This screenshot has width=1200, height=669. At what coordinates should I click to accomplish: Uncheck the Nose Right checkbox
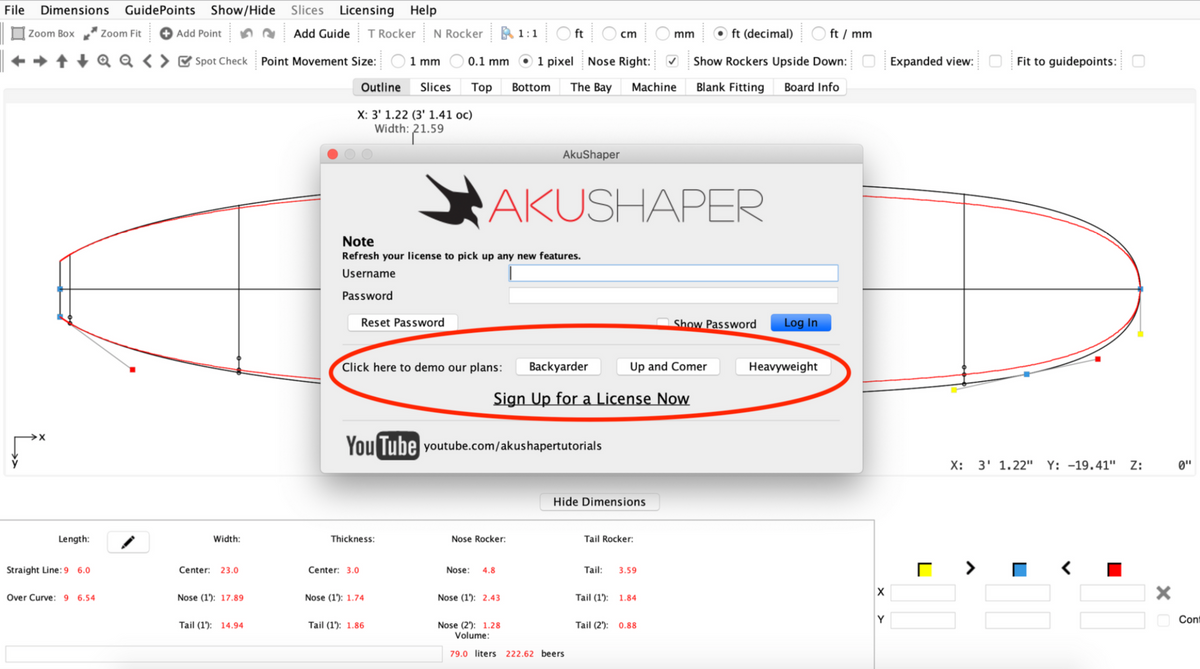(672, 61)
